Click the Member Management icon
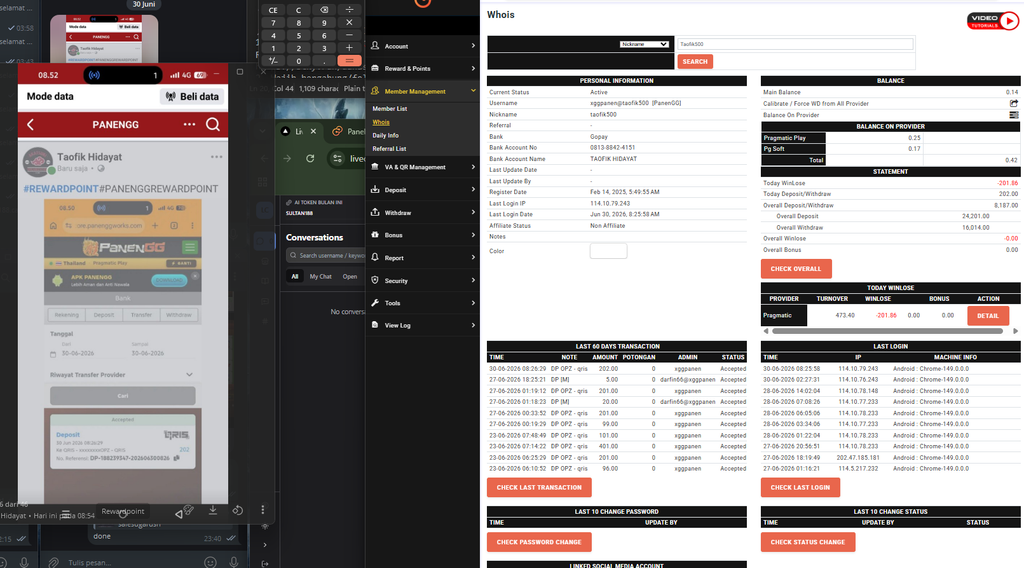The image size is (1024, 568). click(x=375, y=91)
